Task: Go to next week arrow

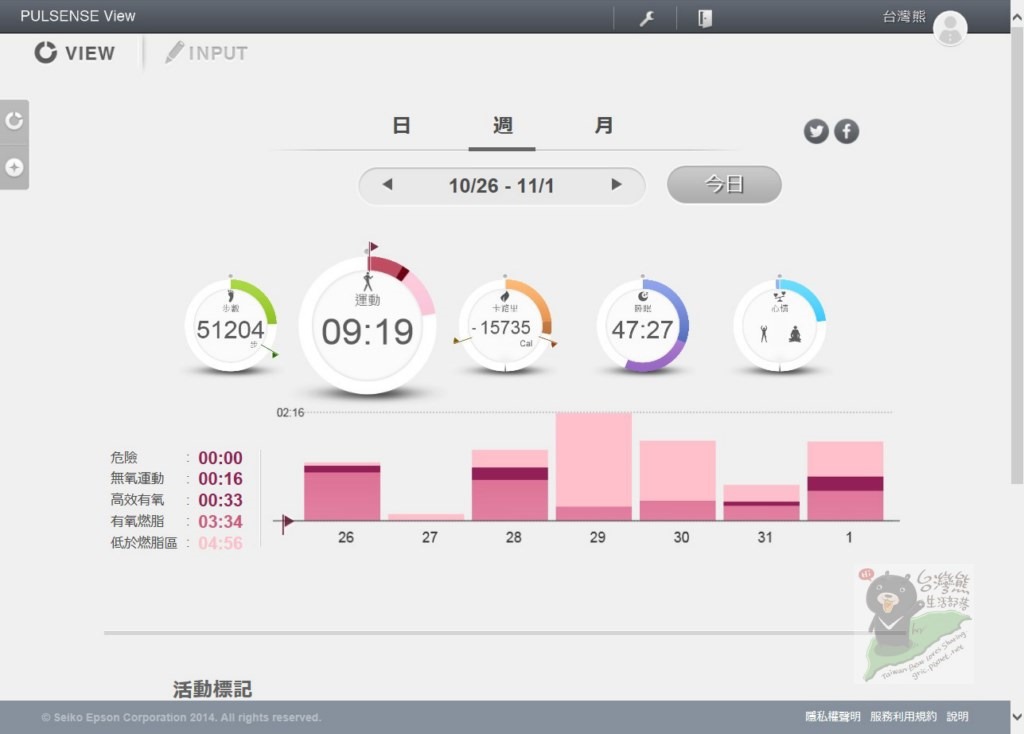Action: pos(616,185)
